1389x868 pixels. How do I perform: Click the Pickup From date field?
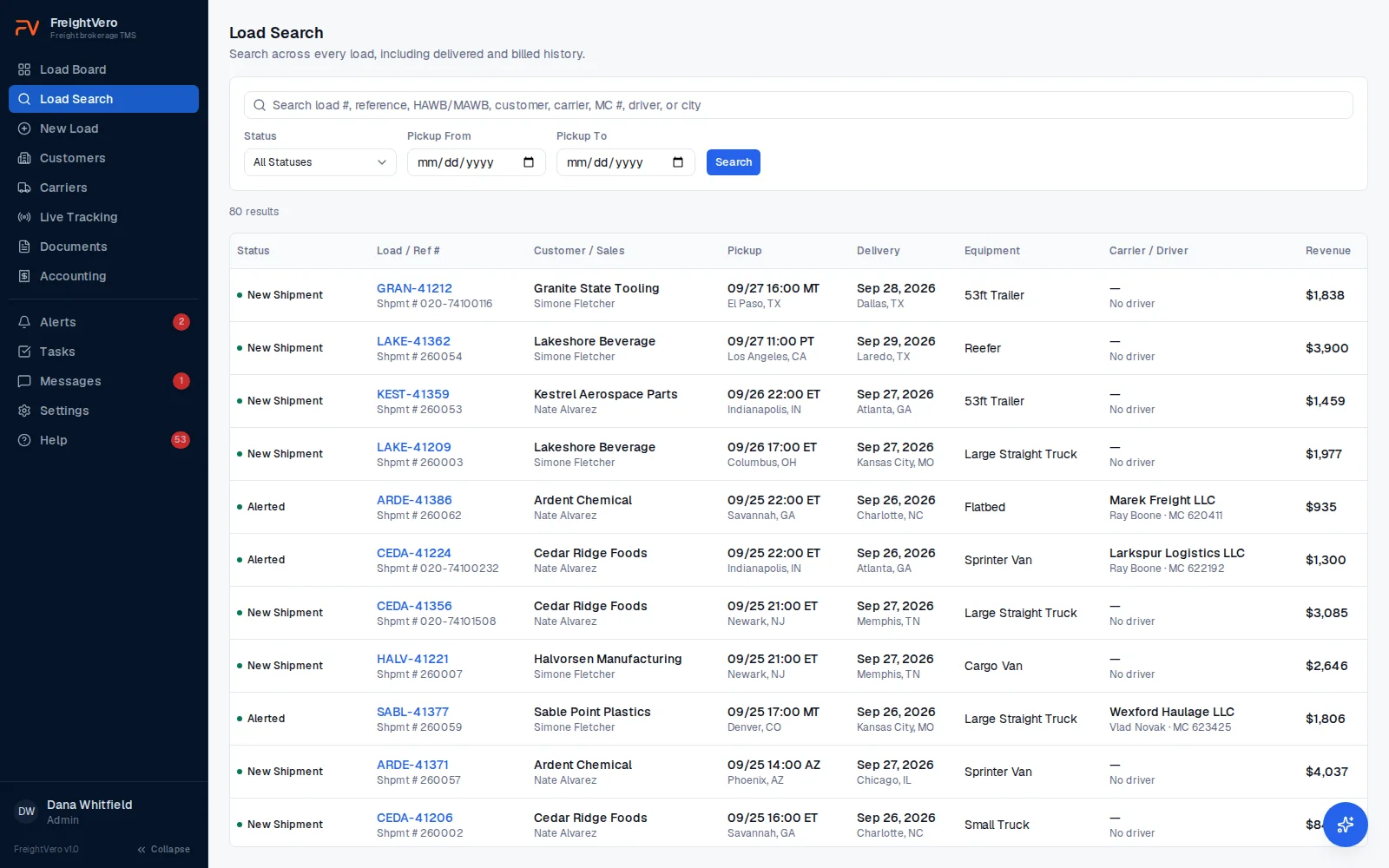[x=477, y=162]
